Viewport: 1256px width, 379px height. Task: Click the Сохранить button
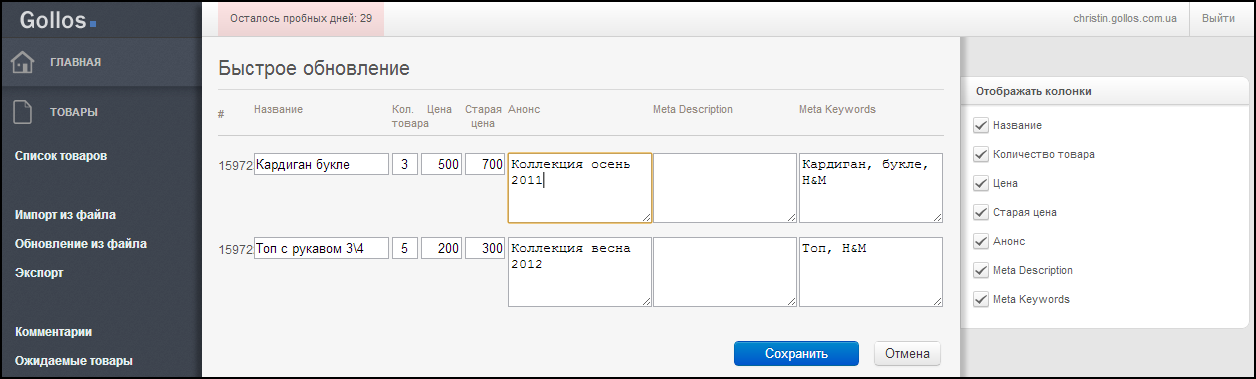(796, 353)
